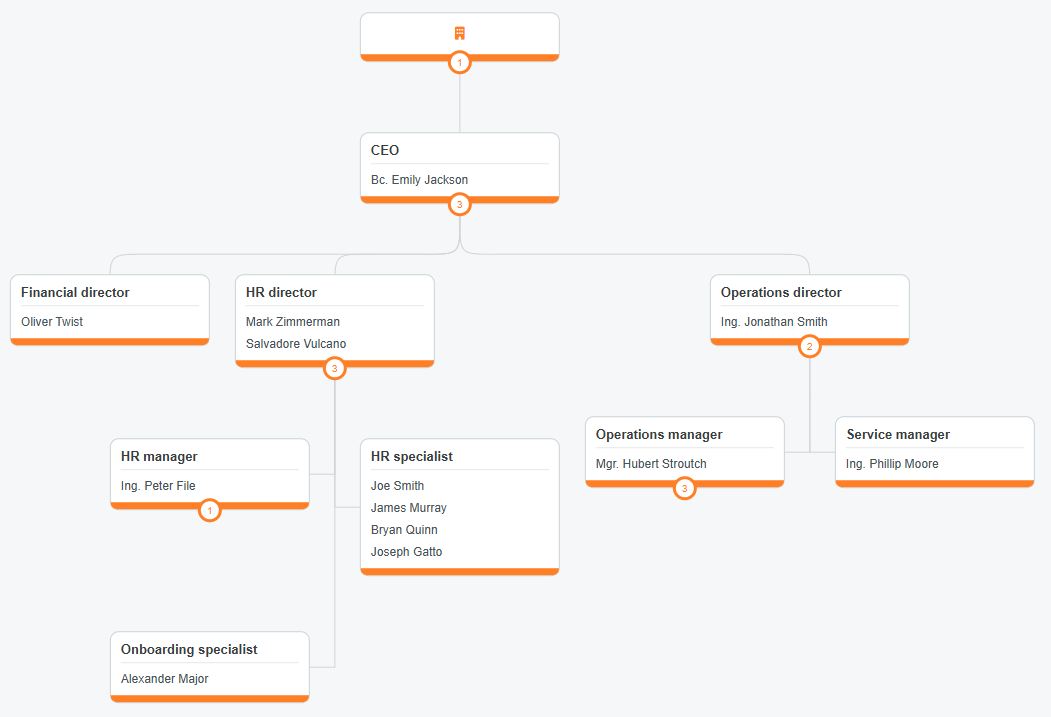
Task: Toggle the Operations director's subordinates counter
Action: pyautogui.click(x=810, y=346)
